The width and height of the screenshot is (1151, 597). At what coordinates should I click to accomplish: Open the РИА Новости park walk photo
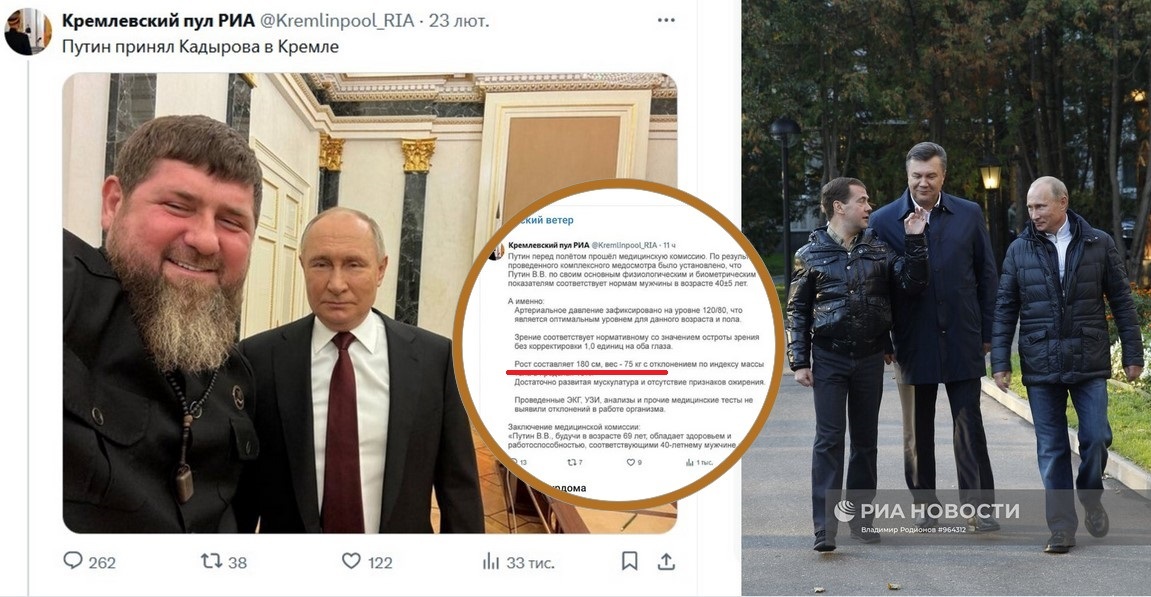[x=946, y=297]
